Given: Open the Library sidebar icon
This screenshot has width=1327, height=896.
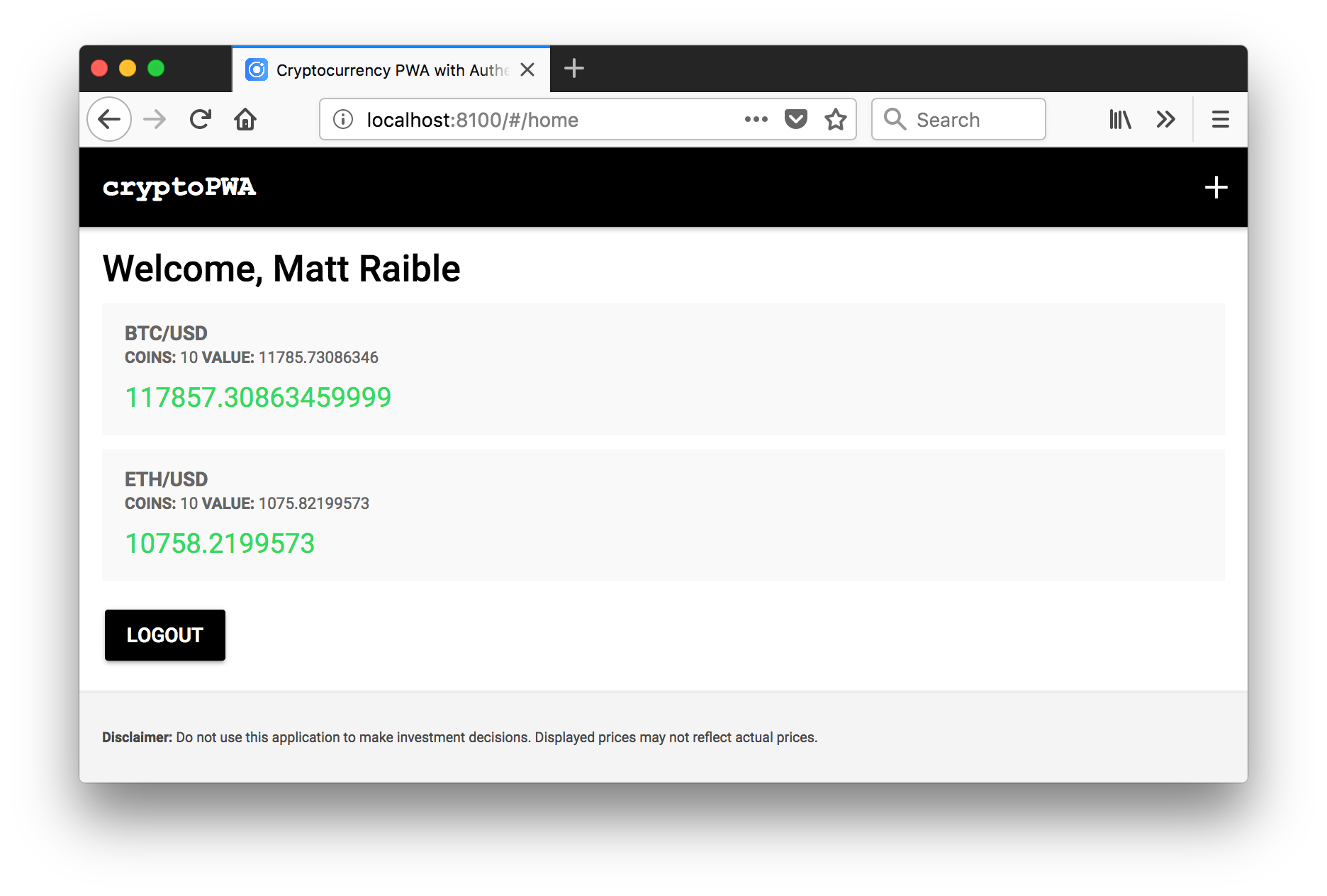Looking at the screenshot, I should click(1120, 120).
